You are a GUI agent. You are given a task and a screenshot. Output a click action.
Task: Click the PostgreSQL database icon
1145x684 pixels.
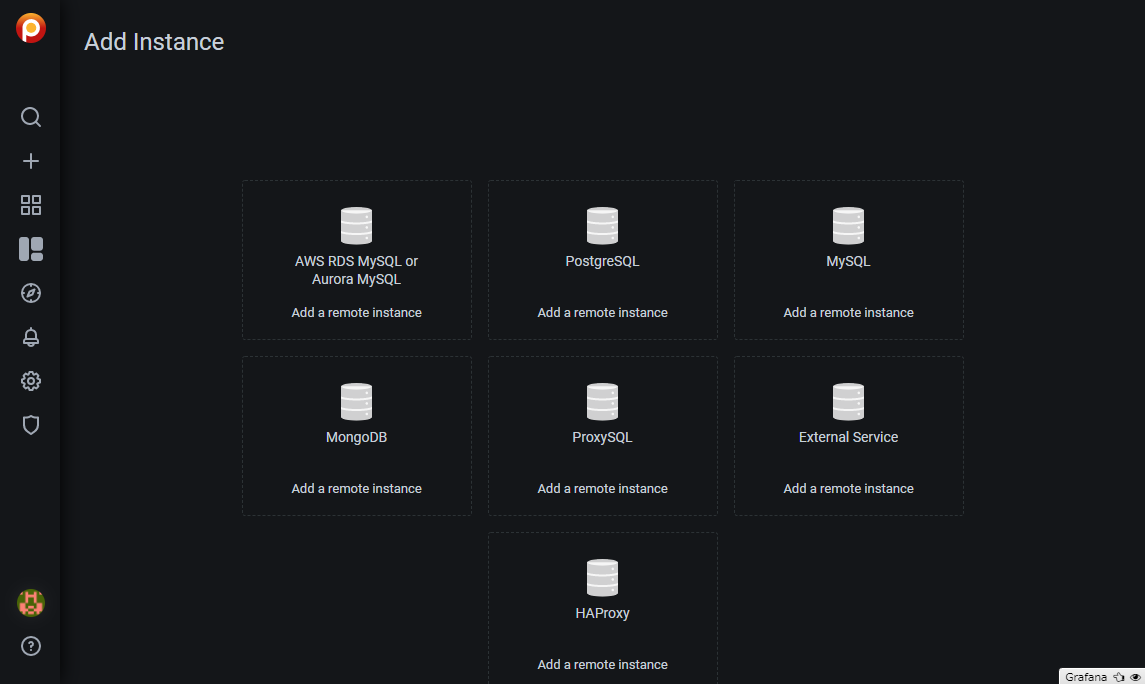click(602, 226)
